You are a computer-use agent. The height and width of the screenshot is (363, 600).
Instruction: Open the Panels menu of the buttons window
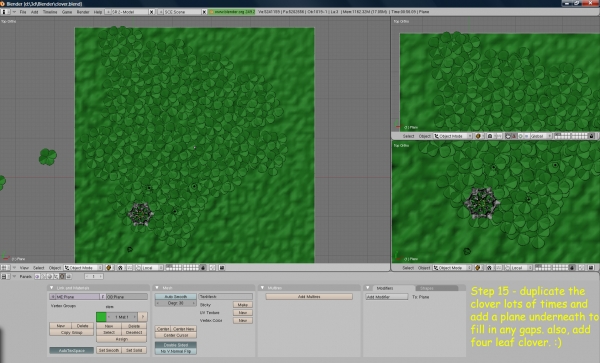pos(26,276)
